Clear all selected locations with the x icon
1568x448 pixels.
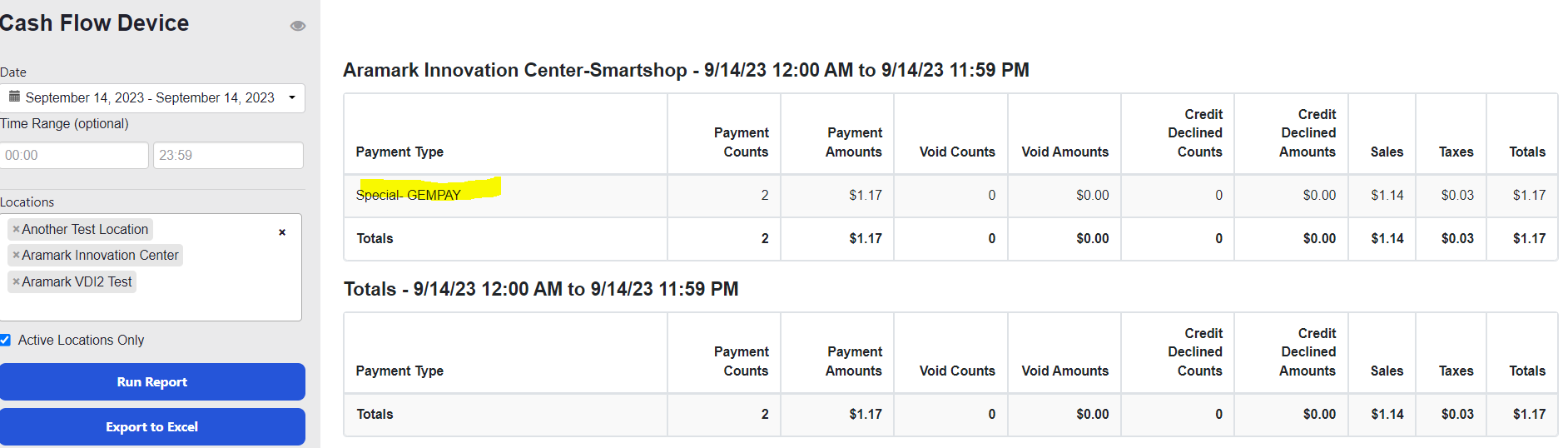(x=282, y=232)
